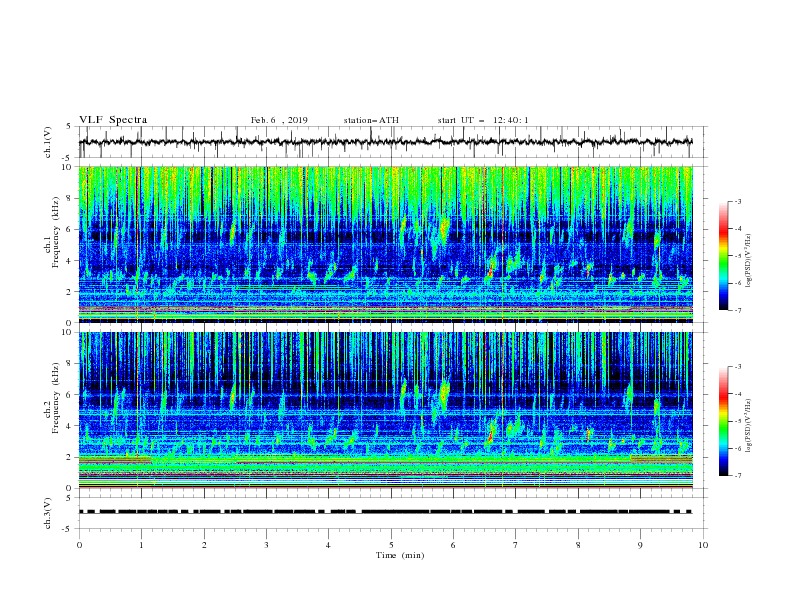Click the ch.2 spectrogram color scale bar
The height and width of the screenshot is (612, 792).
724,421
